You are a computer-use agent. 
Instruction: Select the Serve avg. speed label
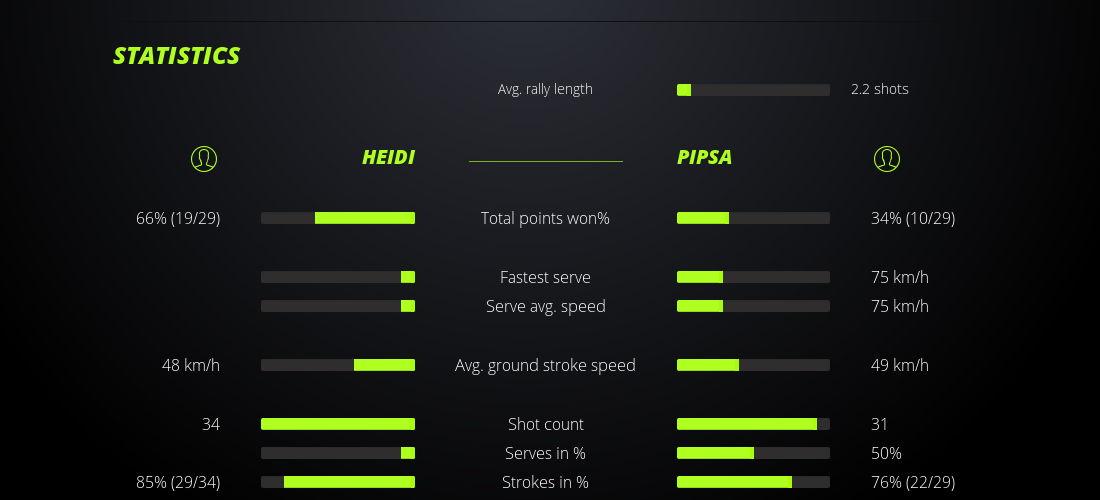tap(545, 306)
